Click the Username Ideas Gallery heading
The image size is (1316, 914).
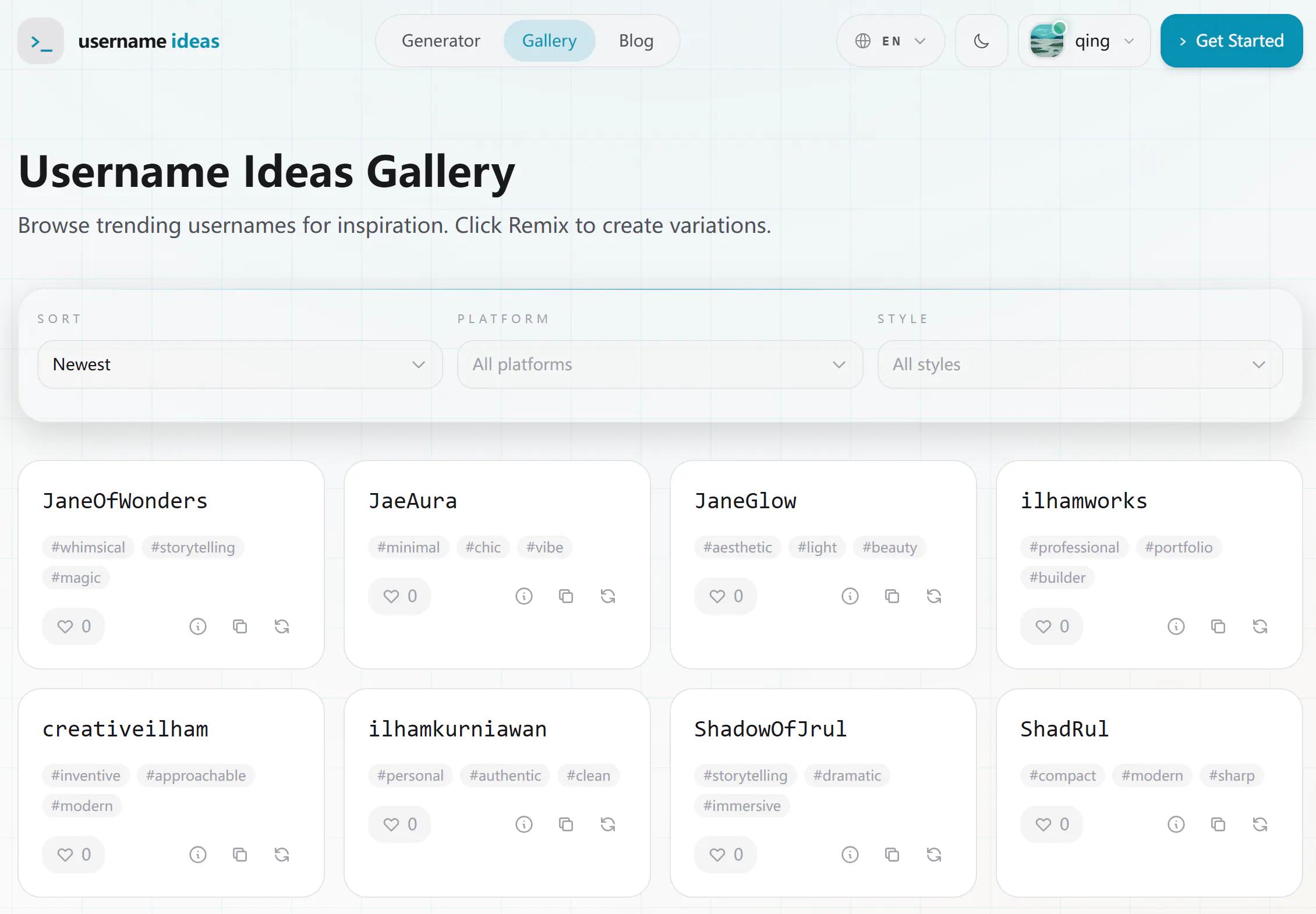coord(267,172)
